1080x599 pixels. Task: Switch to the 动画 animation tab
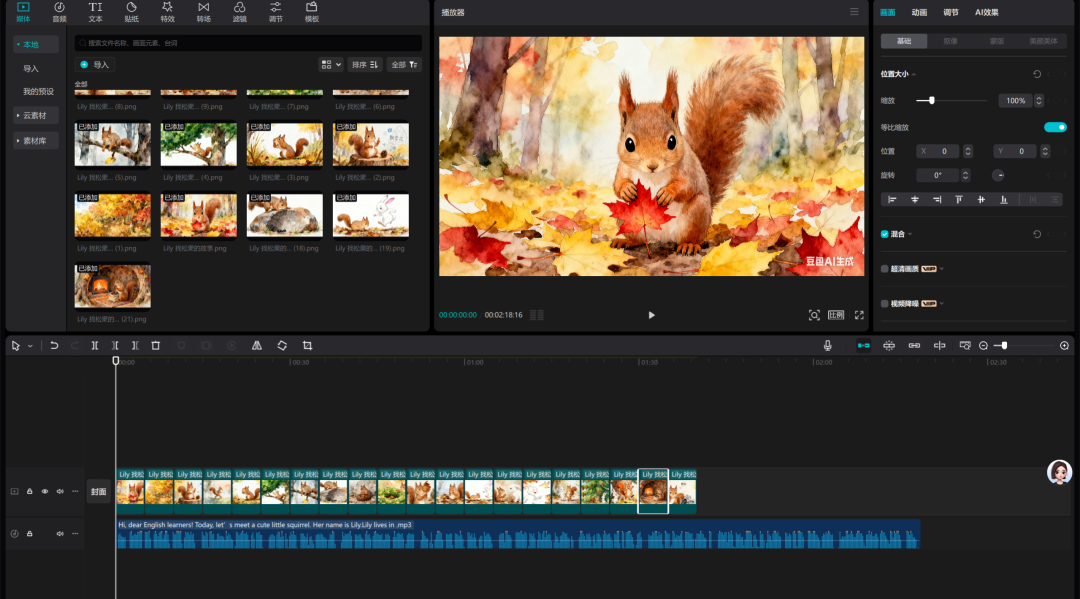click(919, 12)
